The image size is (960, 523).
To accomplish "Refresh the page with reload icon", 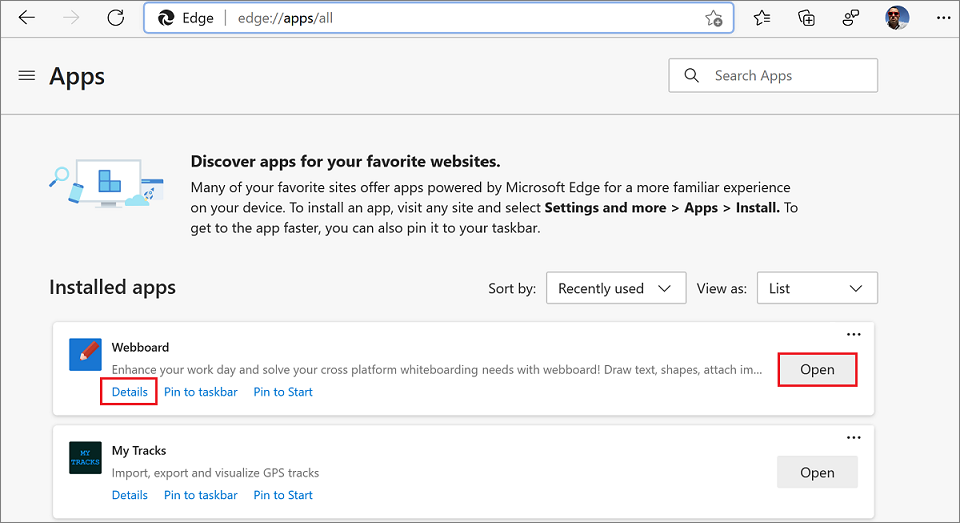I will tap(116, 18).
